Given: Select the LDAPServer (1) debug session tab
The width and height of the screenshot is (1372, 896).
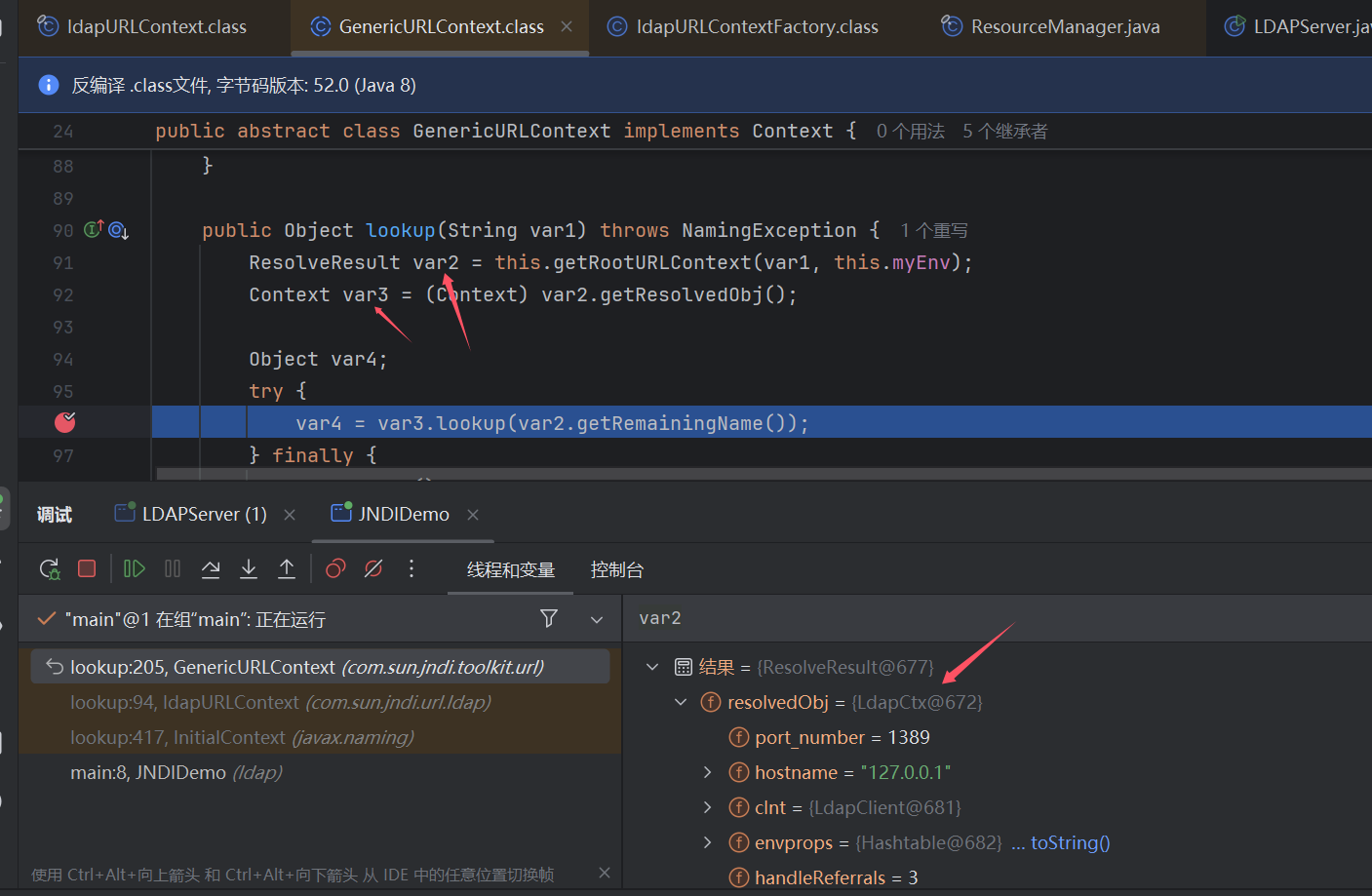Looking at the screenshot, I should tap(191, 514).
